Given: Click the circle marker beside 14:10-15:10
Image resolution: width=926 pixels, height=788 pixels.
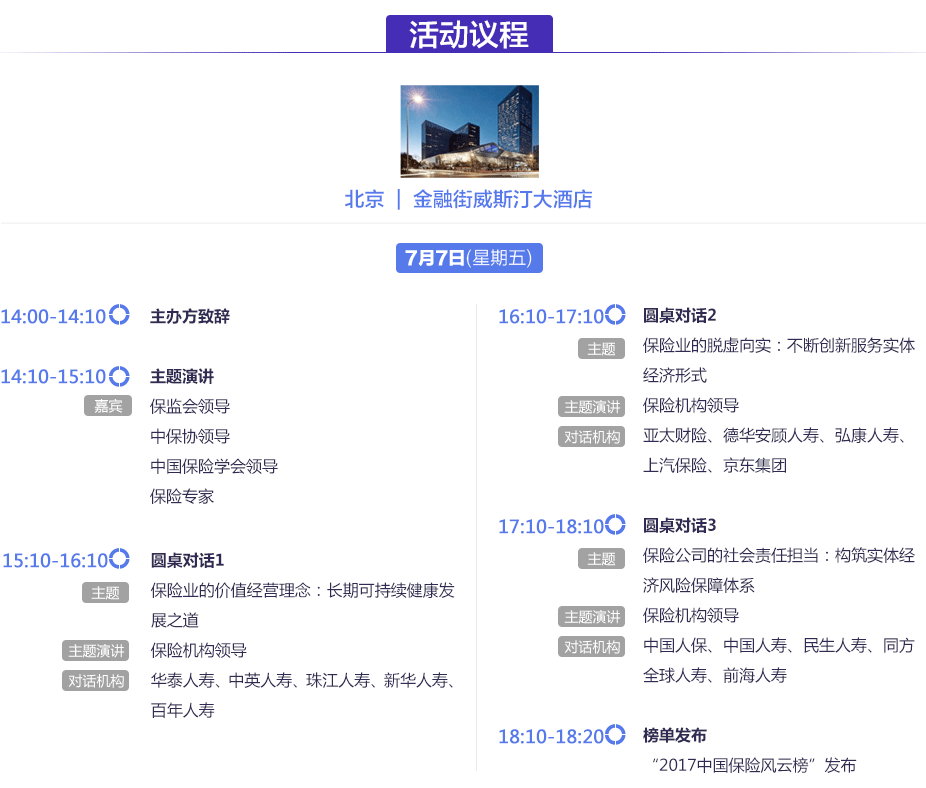Looking at the screenshot, I should (x=119, y=376).
